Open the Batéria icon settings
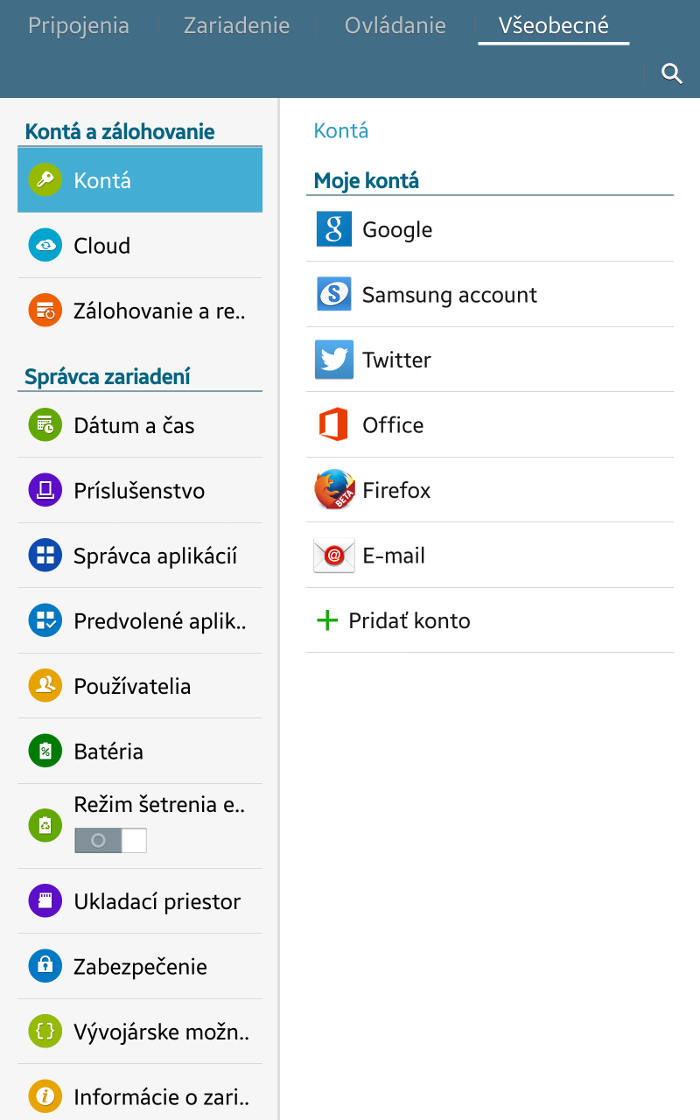The width and height of the screenshot is (700, 1120). pyautogui.click(x=44, y=750)
